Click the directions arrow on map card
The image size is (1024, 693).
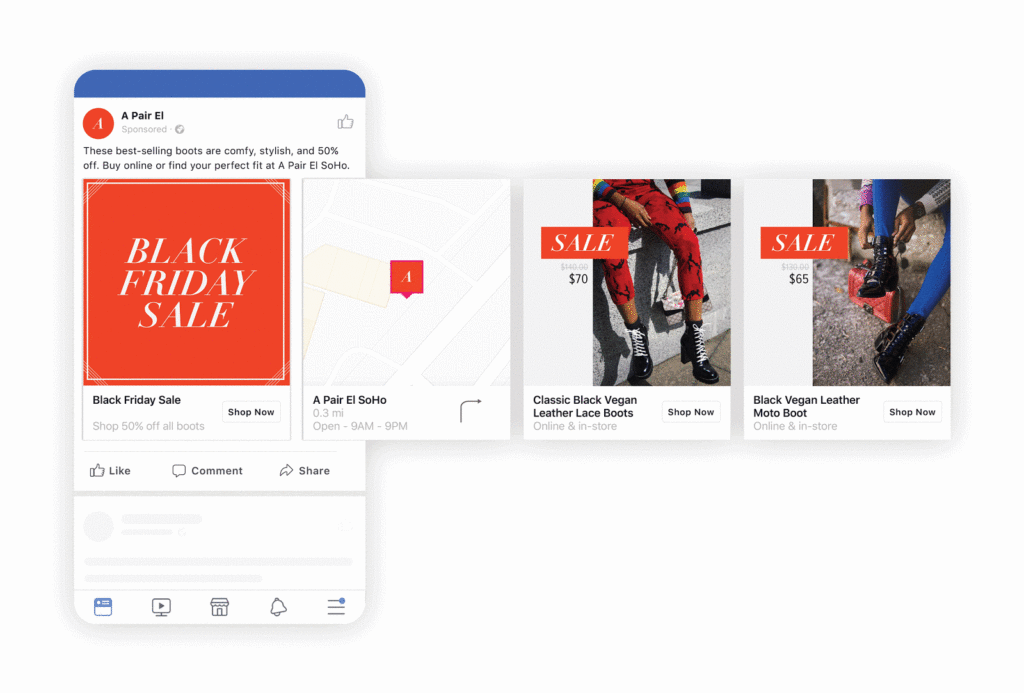[470, 410]
